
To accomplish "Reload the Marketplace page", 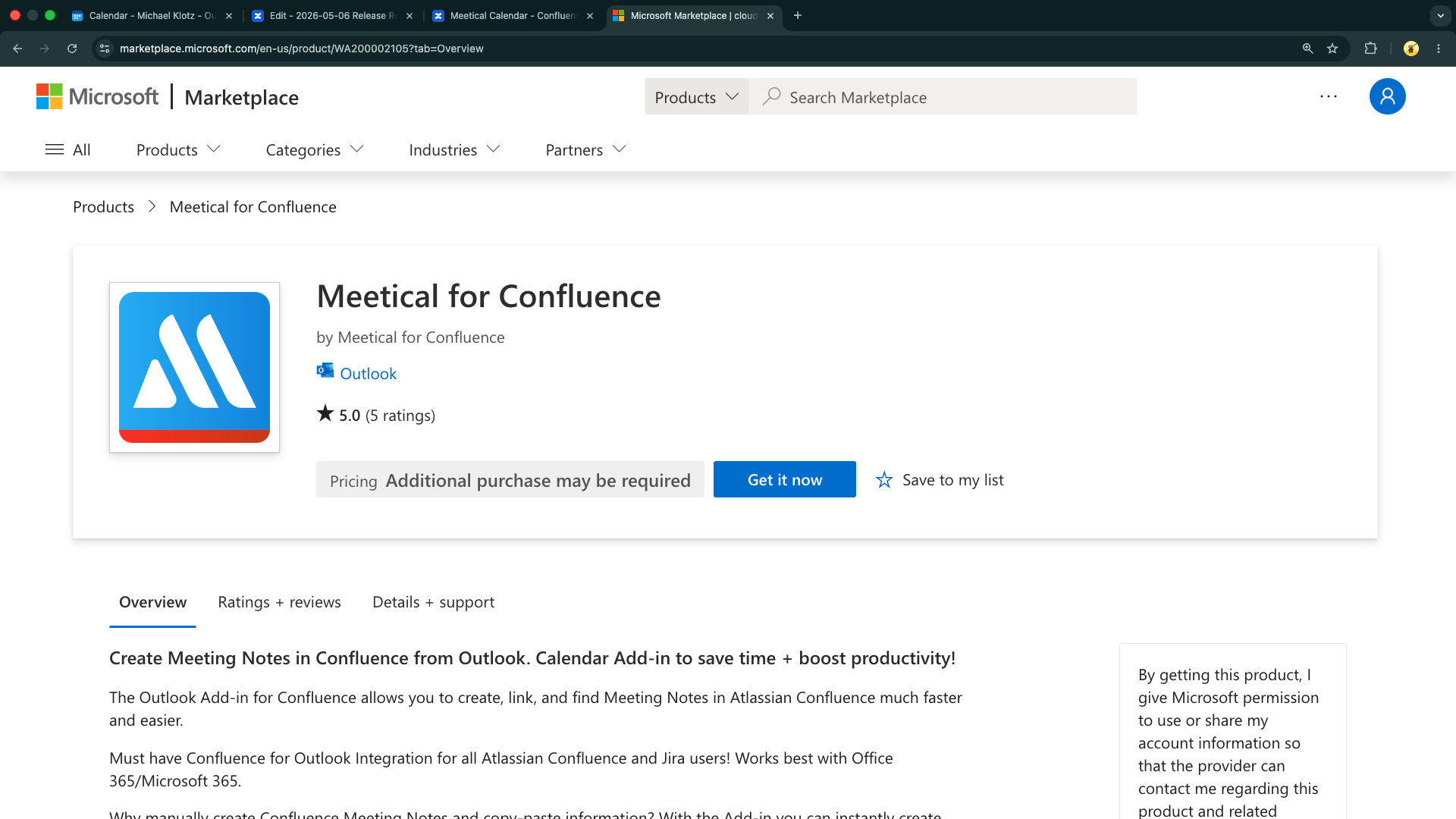I will [x=72, y=49].
